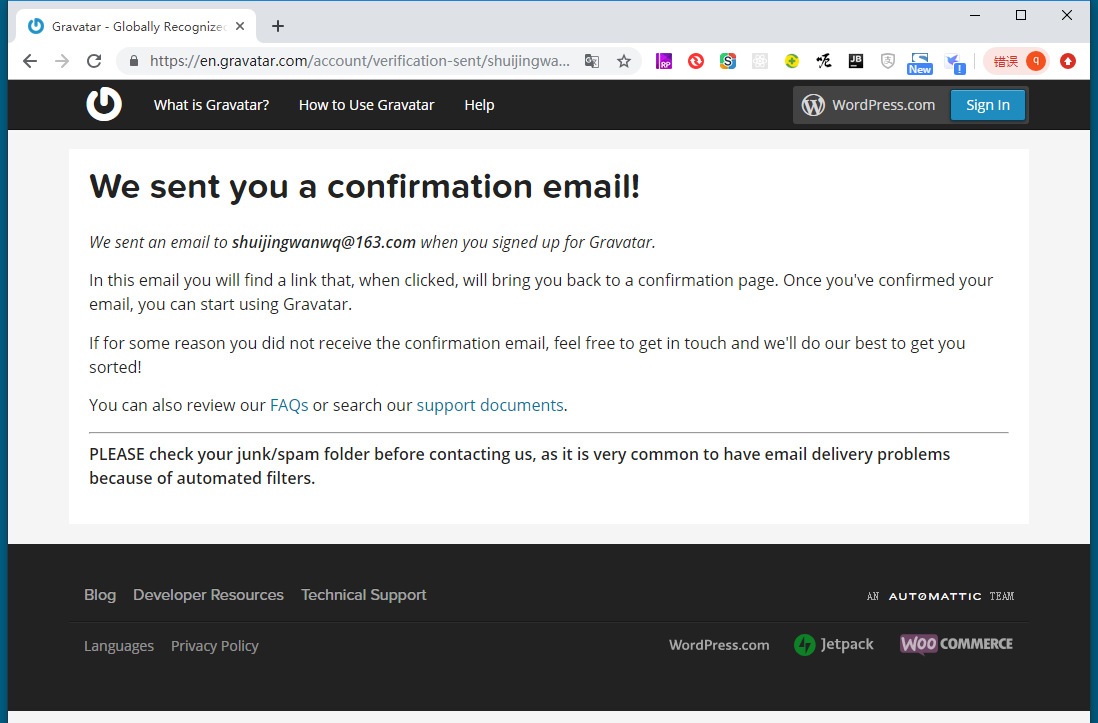Click the Help menu item

coord(479,105)
